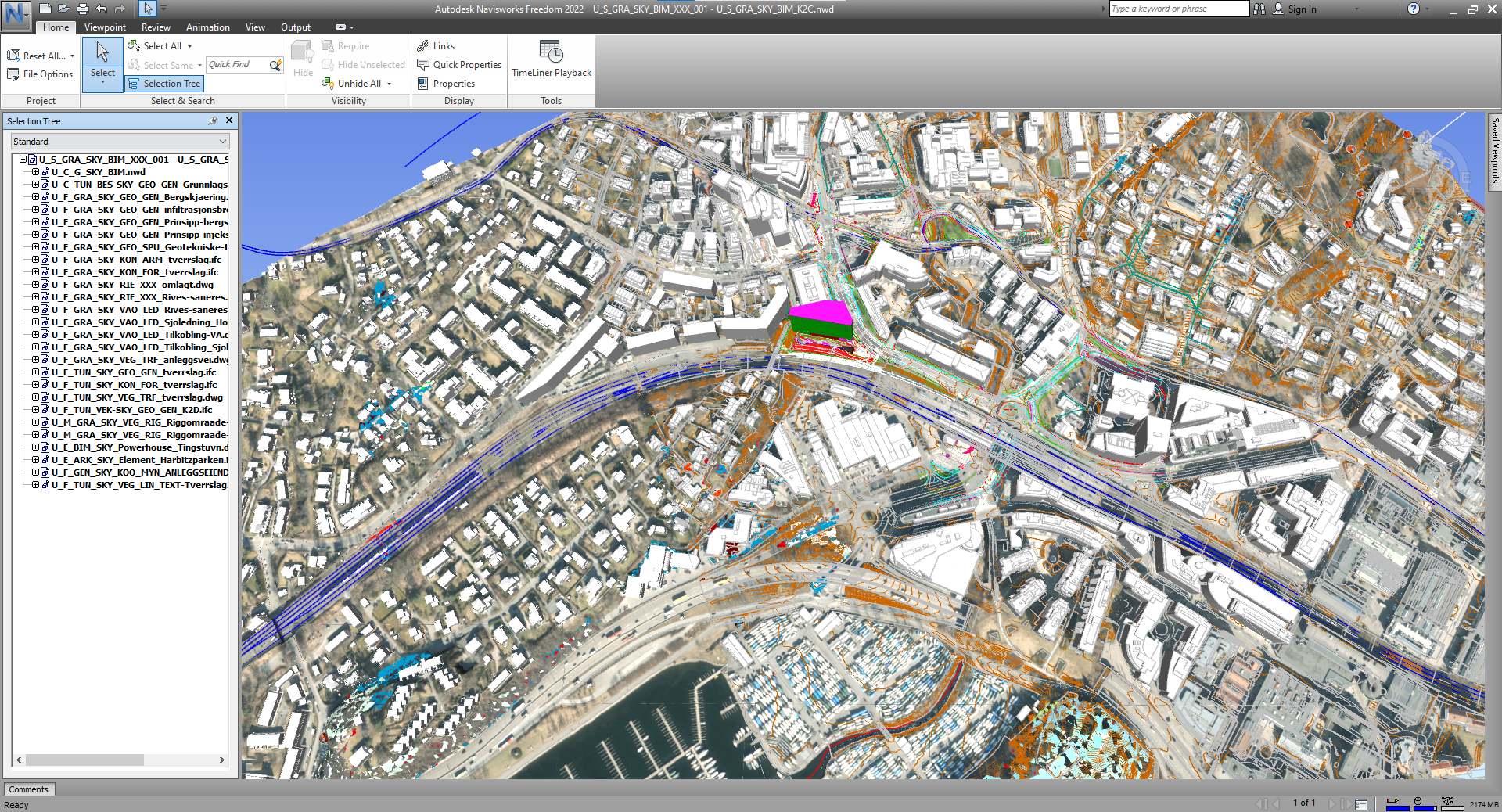
Task: Click the tree scrollbar right arrow
Action: [221, 760]
